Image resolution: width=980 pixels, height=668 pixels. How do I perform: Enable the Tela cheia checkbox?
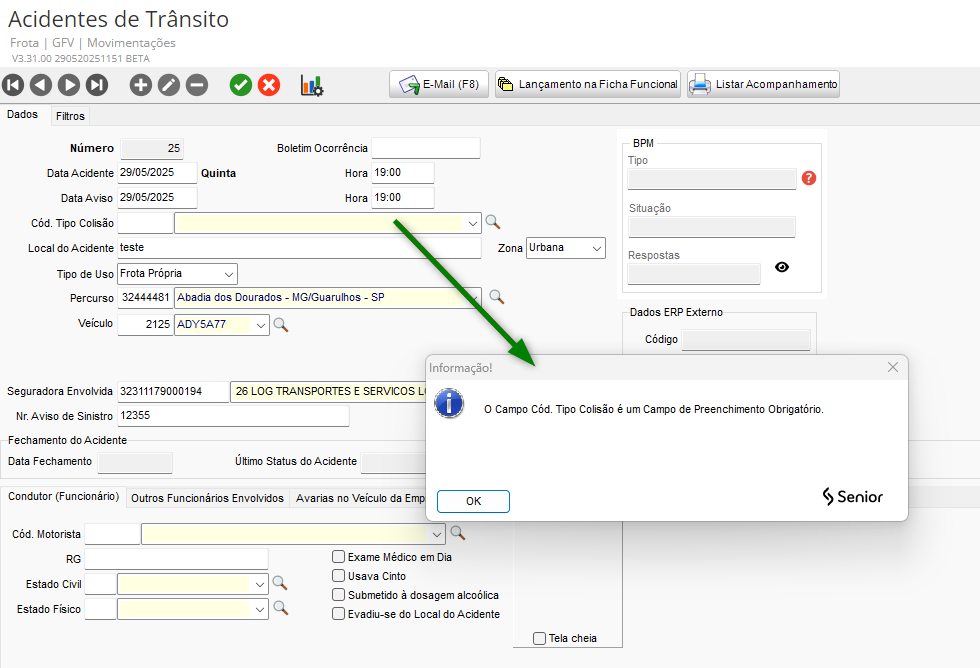point(540,638)
